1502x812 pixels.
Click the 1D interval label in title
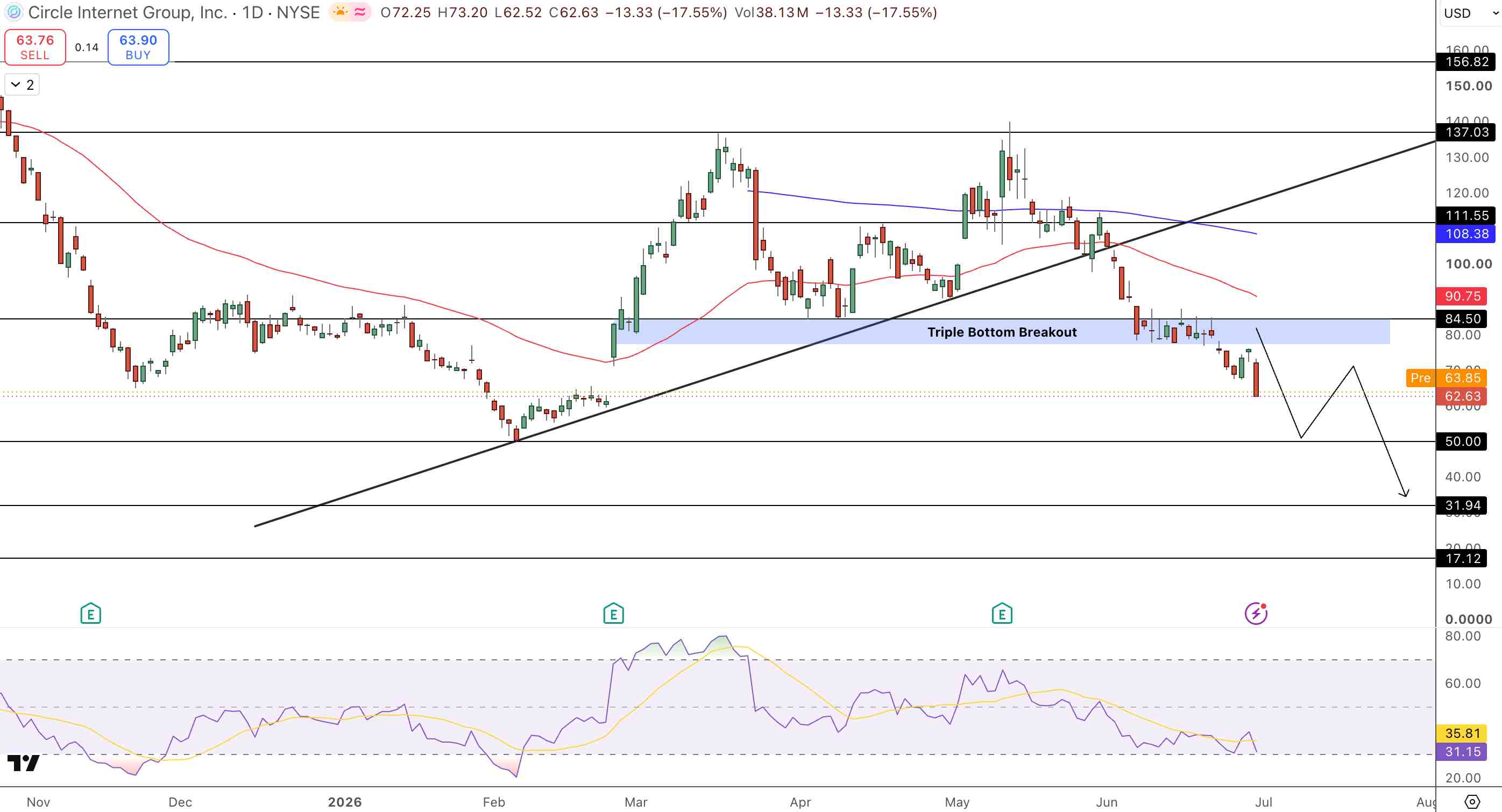pos(252,12)
